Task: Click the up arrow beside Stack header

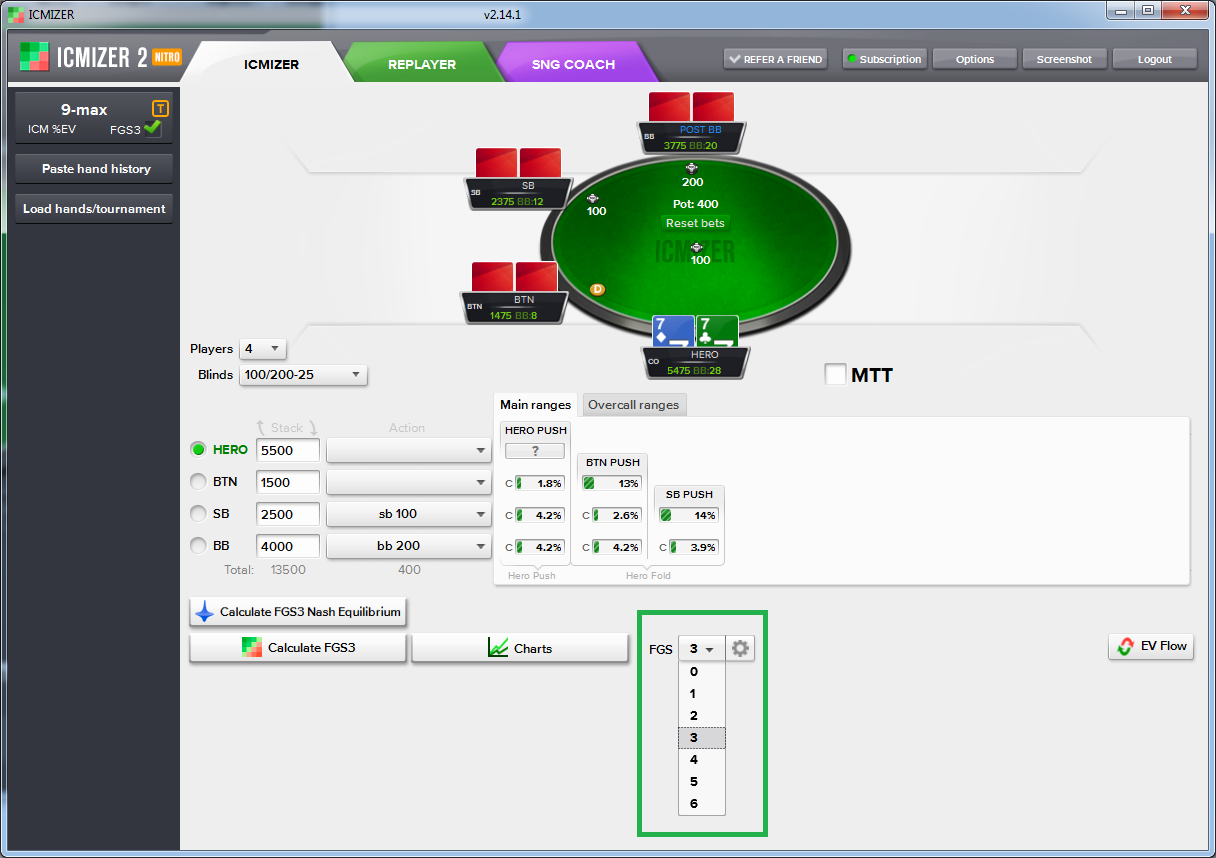Action: pos(262,428)
